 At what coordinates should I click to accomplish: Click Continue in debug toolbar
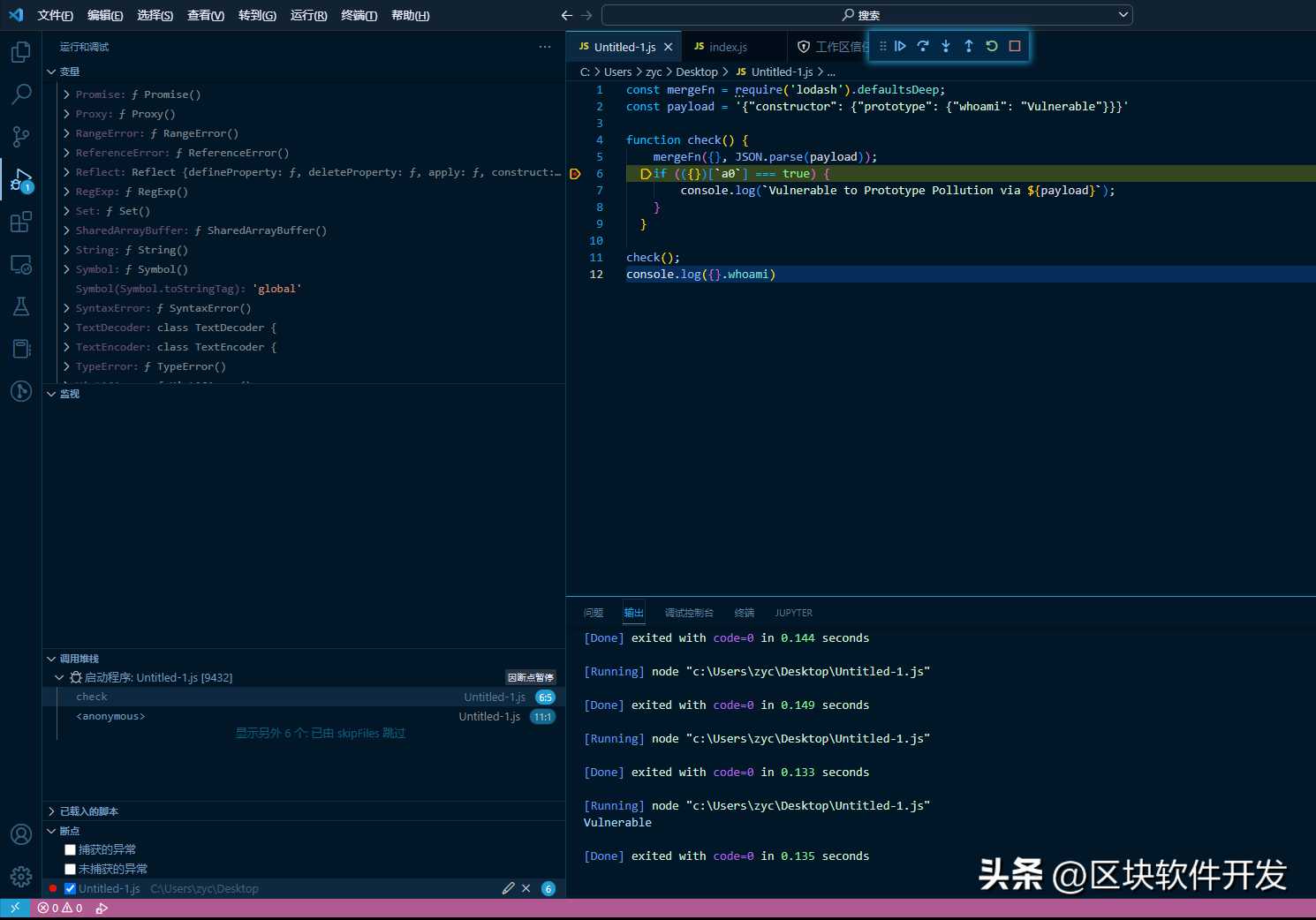pos(900,46)
